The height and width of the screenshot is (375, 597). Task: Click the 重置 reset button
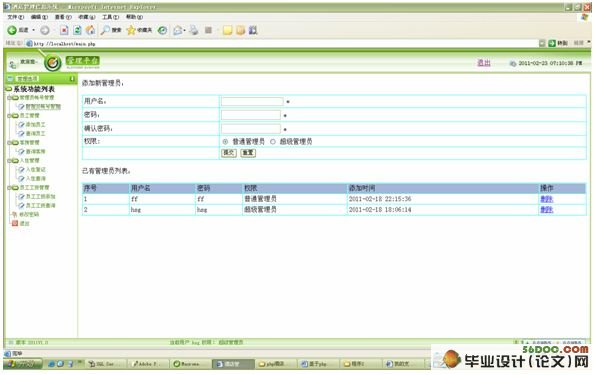pos(248,153)
